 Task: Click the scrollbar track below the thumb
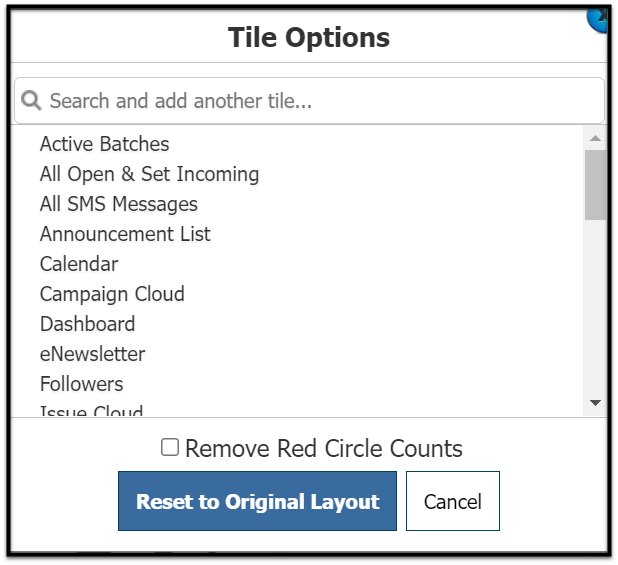tap(595, 305)
